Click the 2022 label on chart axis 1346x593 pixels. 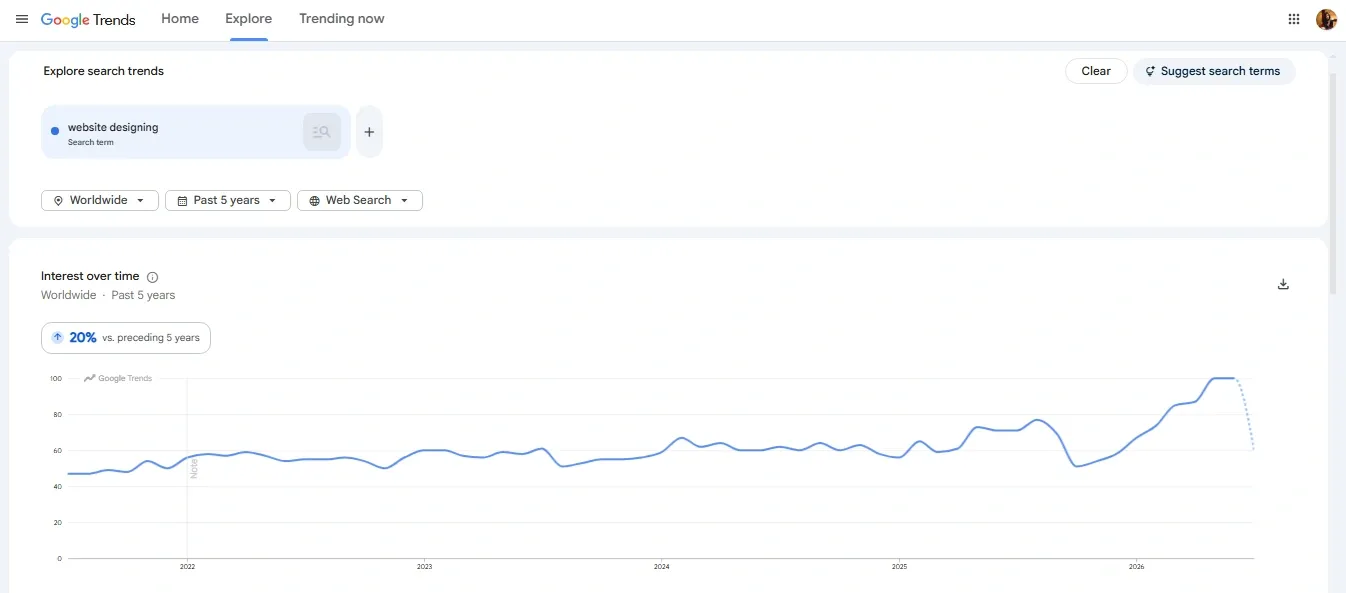click(x=187, y=567)
